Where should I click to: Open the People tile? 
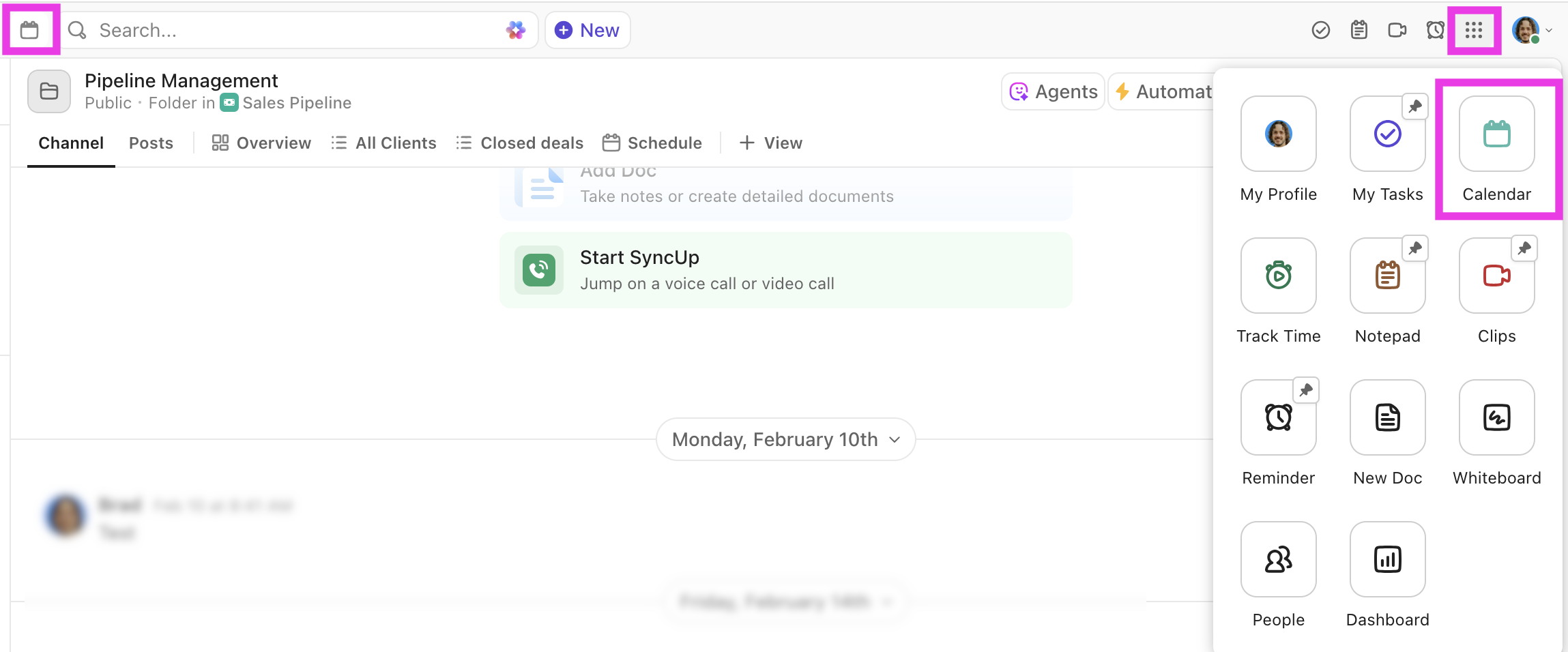pos(1278,560)
